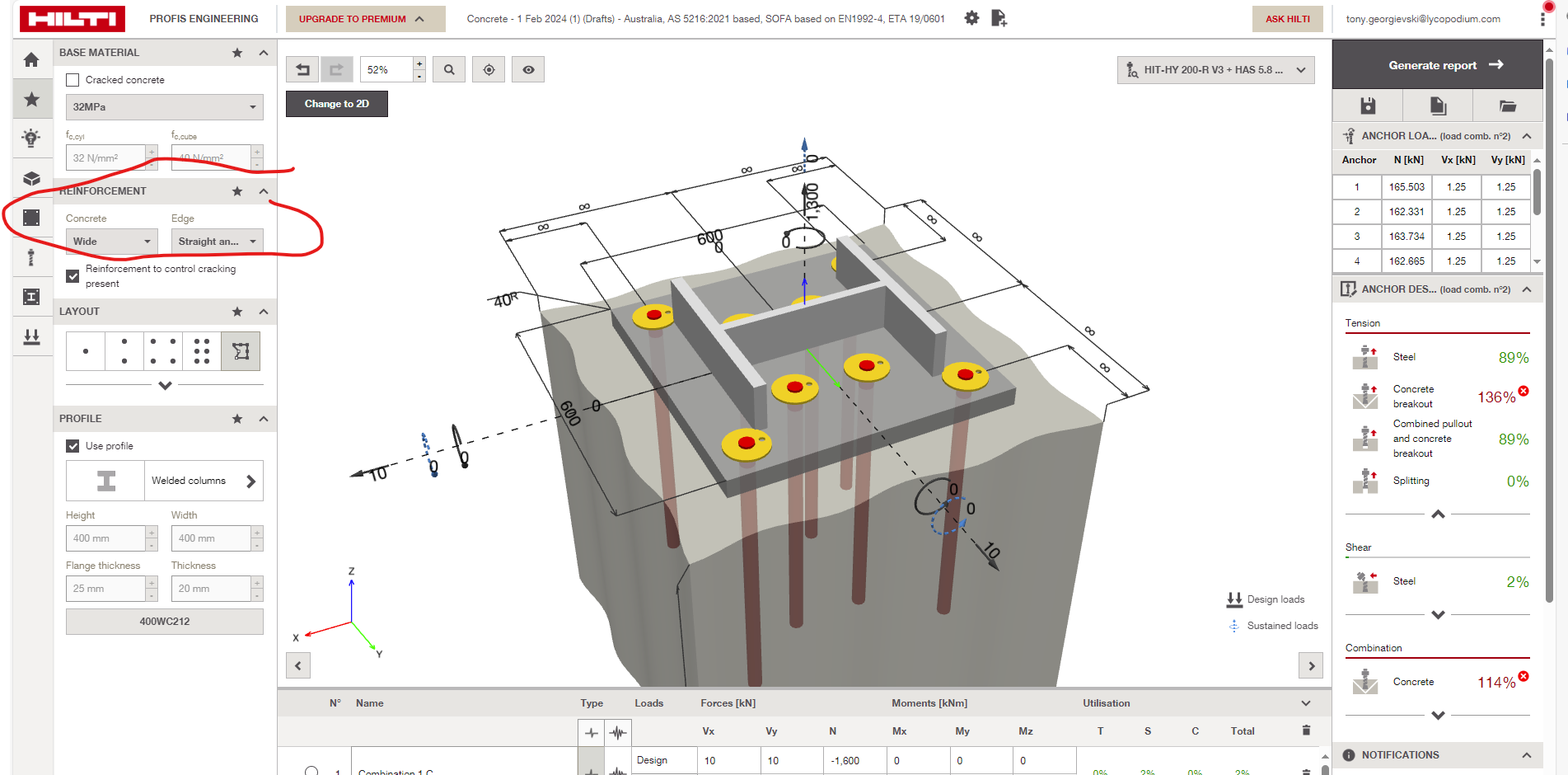1568x775 pixels.
Task: Toggle visibility with the eye icon
Action: pos(527,69)
